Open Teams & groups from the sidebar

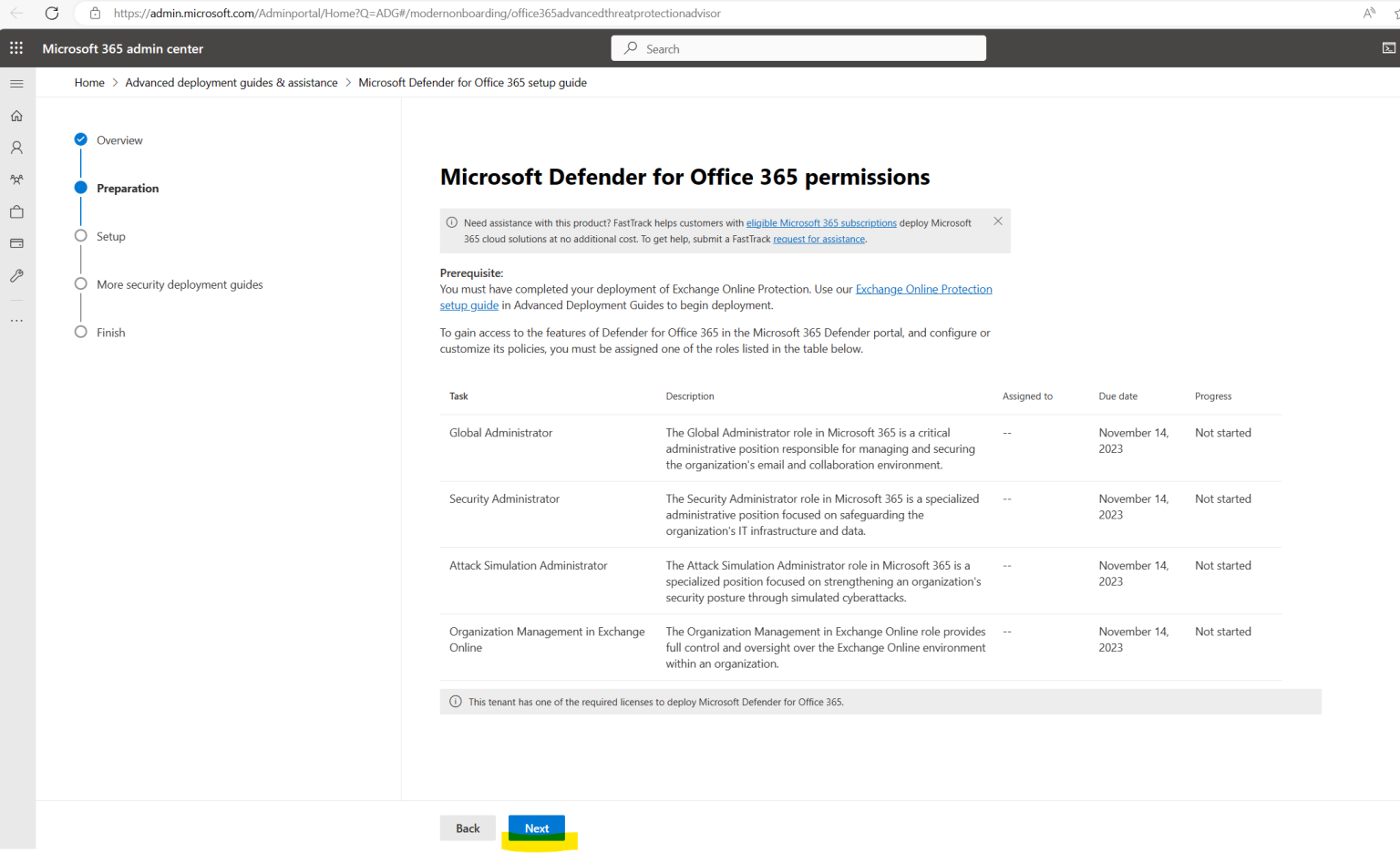point(15,179)
